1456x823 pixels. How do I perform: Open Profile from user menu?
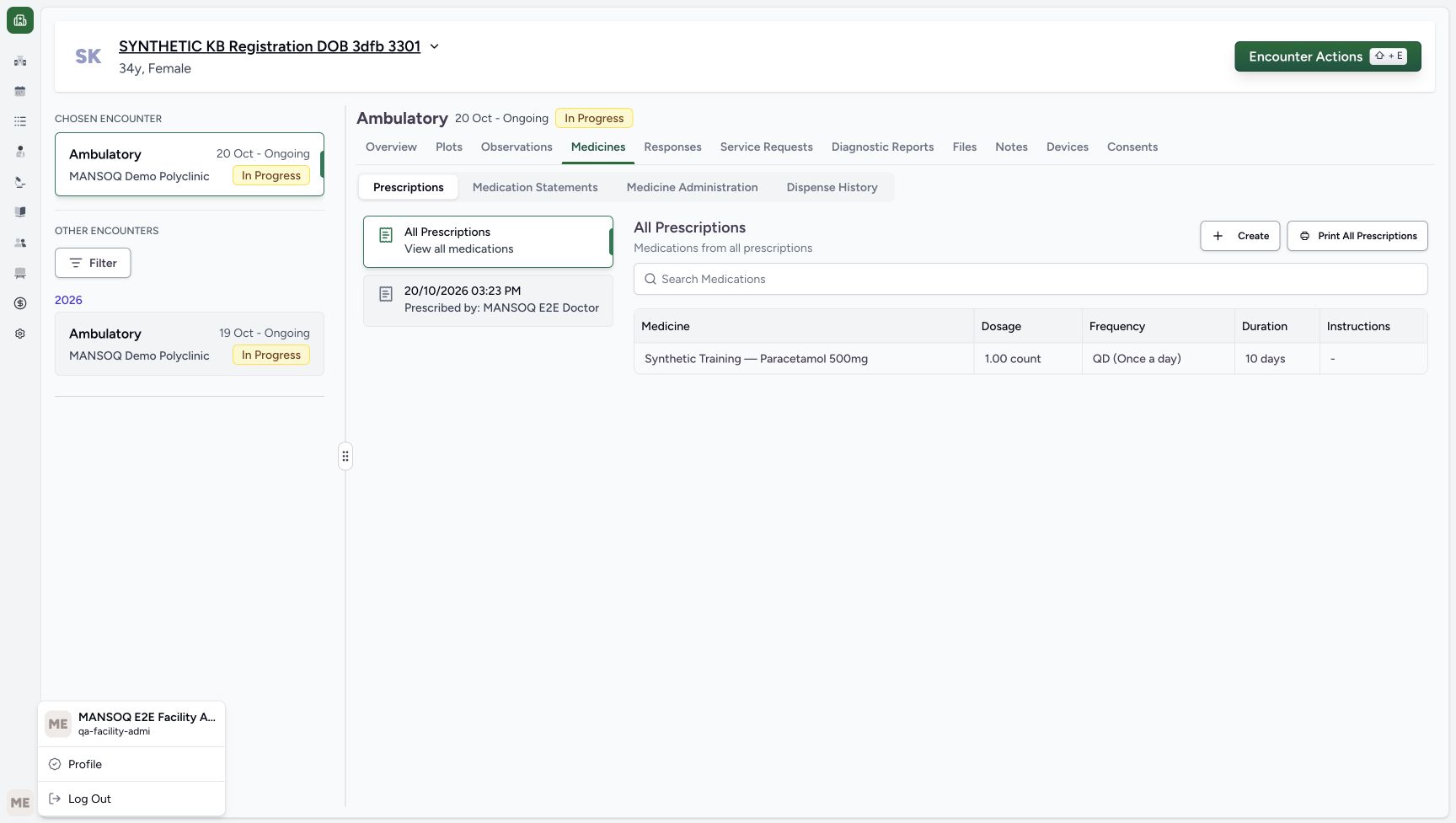point(131,764)
